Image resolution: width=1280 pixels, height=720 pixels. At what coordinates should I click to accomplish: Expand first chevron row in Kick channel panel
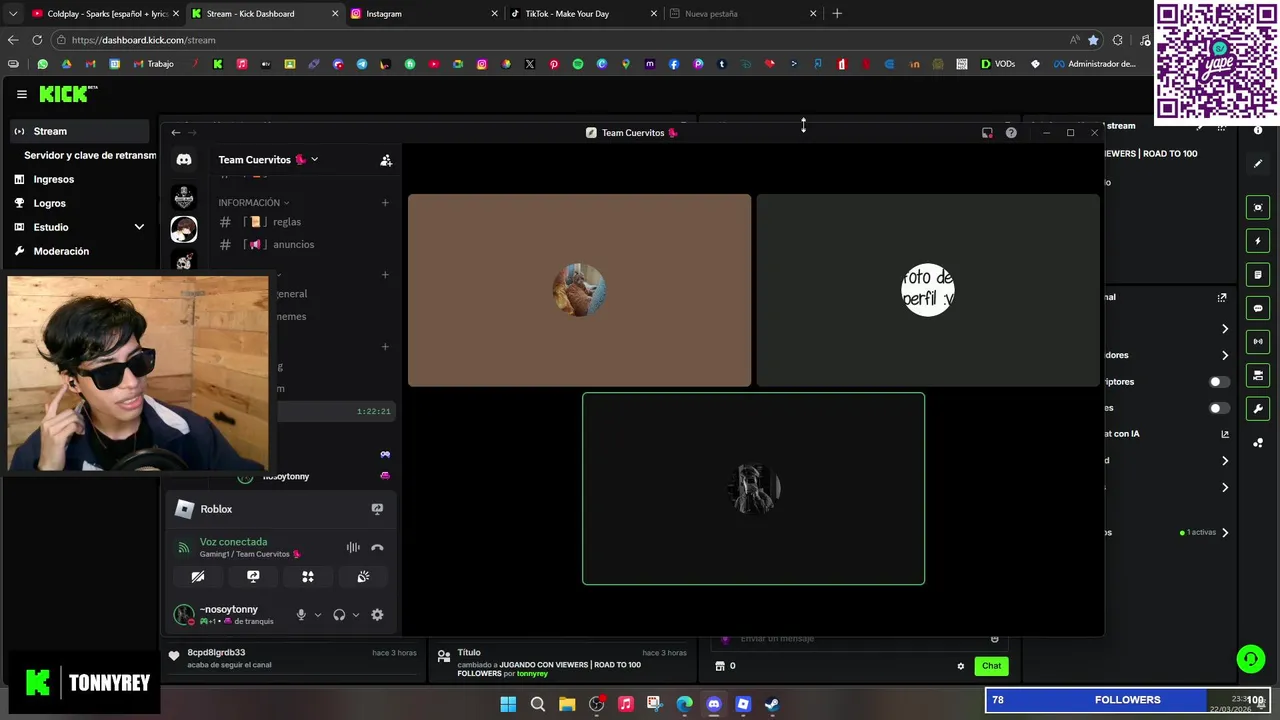click(x=1225, y=329)
